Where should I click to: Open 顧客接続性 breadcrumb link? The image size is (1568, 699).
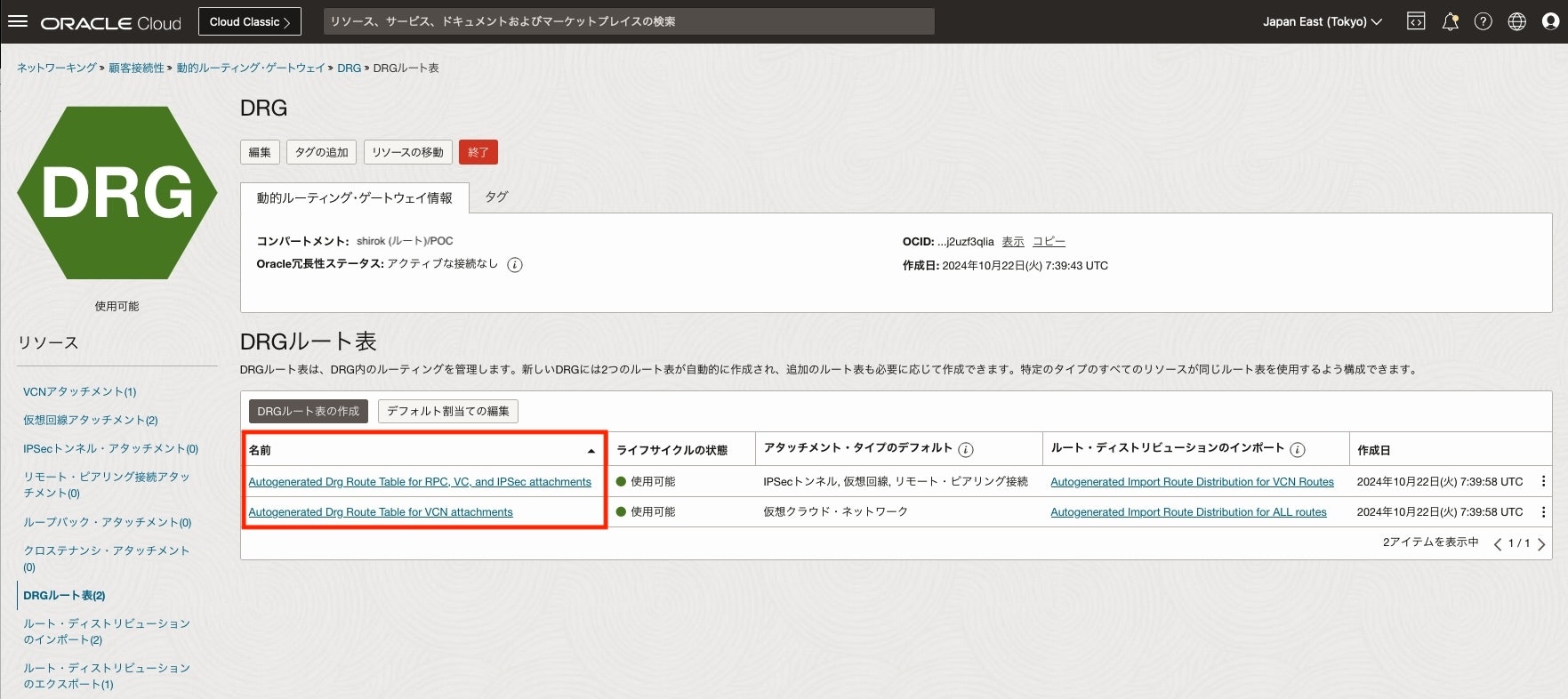(136, 68)
